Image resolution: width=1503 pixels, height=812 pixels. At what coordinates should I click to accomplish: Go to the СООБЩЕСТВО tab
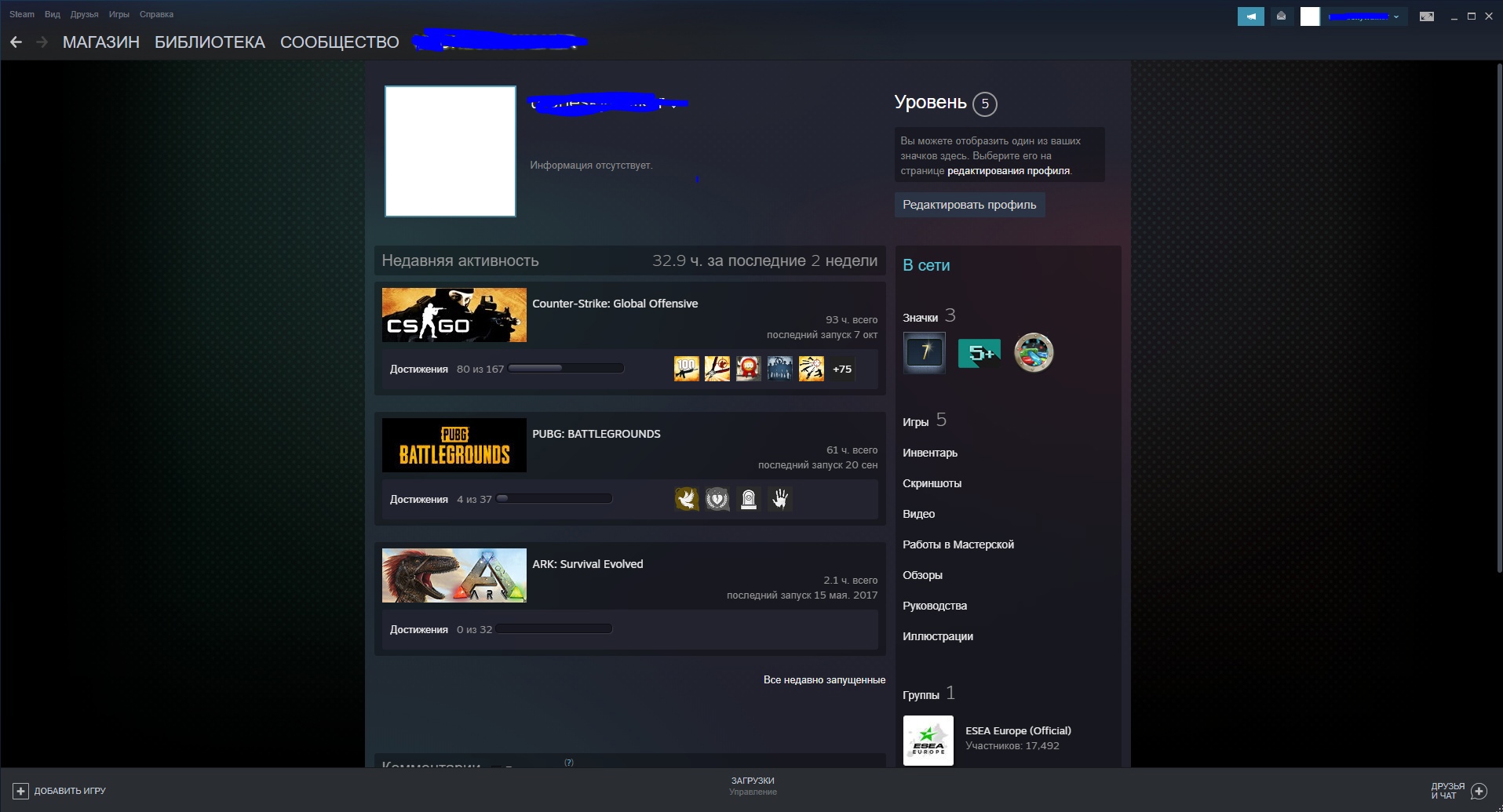pos(340,42)
